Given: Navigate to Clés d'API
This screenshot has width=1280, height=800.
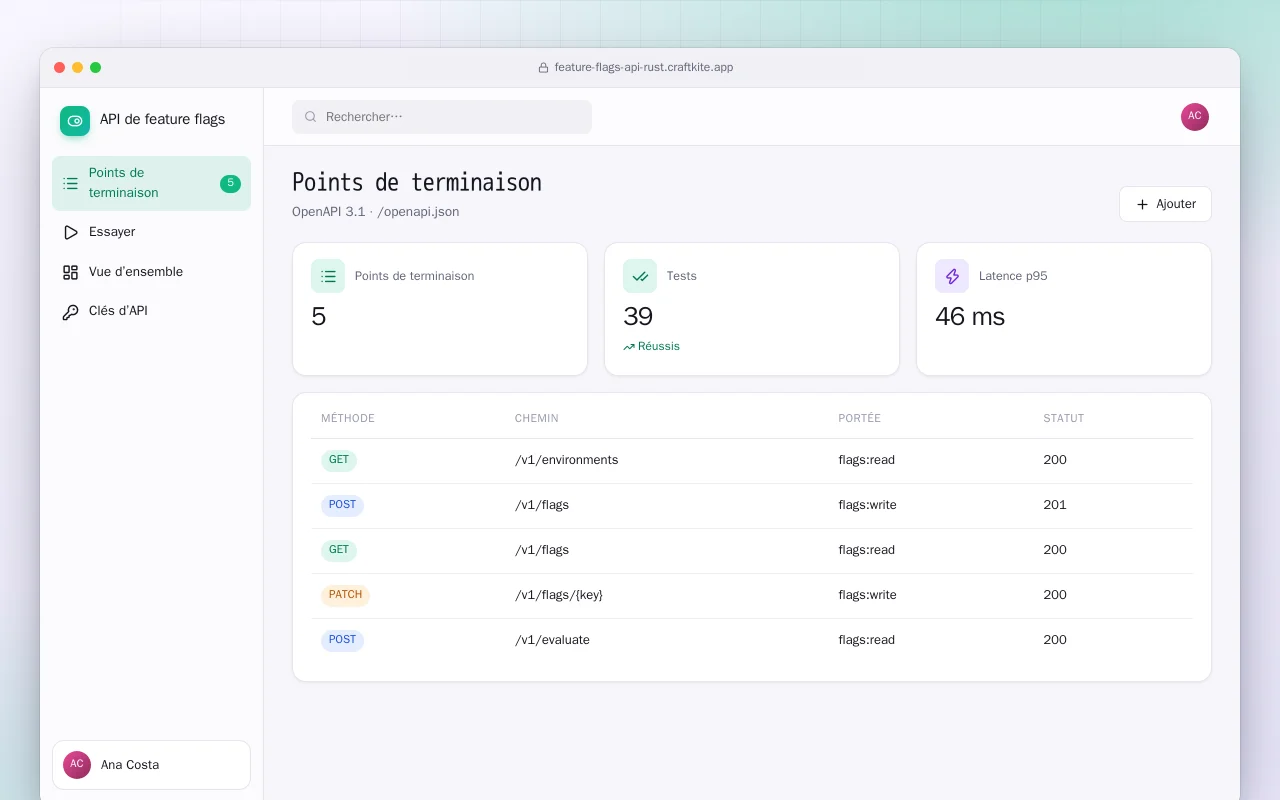Looking at the screenshot, I should [151, 311].
